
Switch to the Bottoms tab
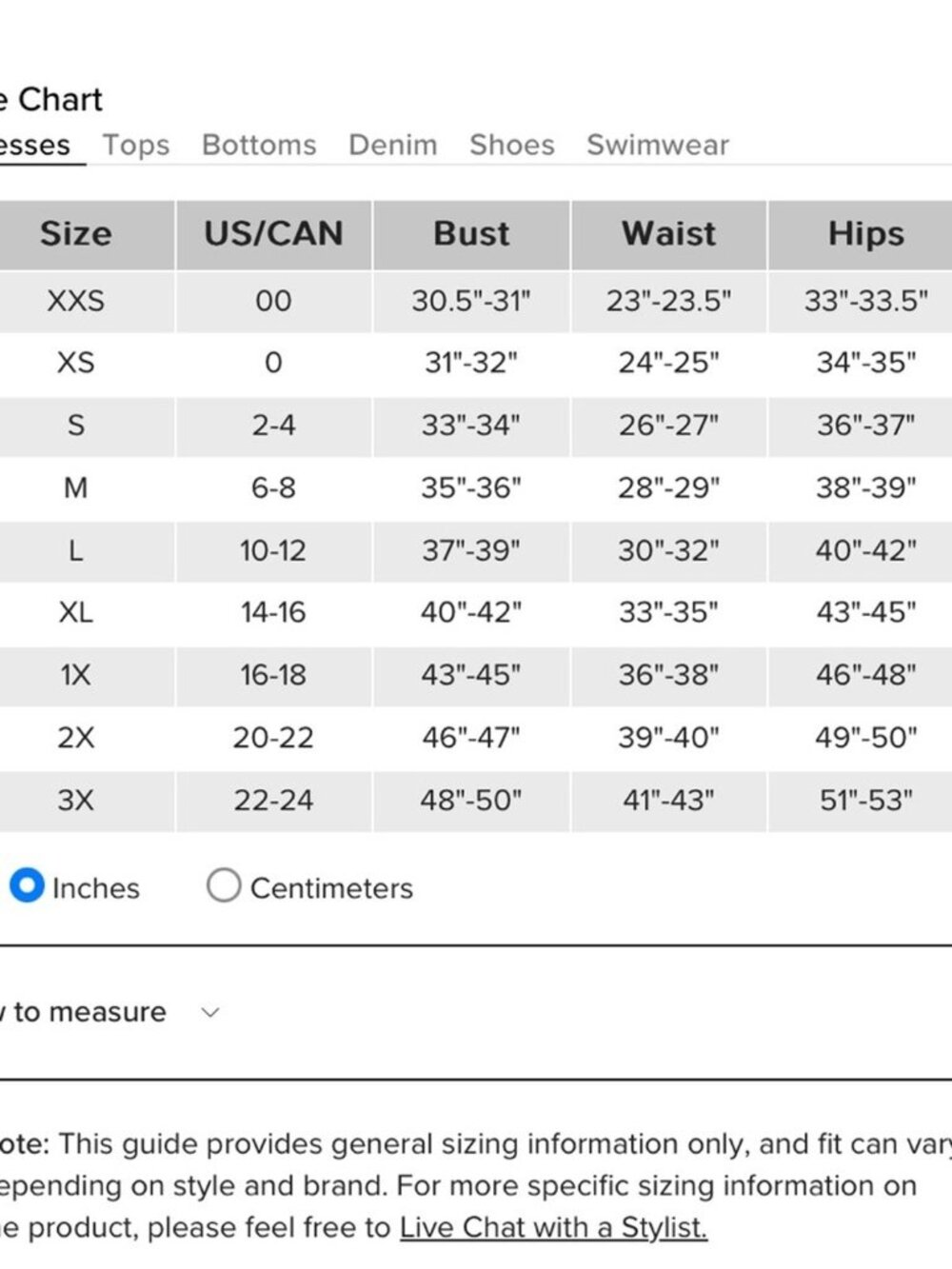(259, 145)
